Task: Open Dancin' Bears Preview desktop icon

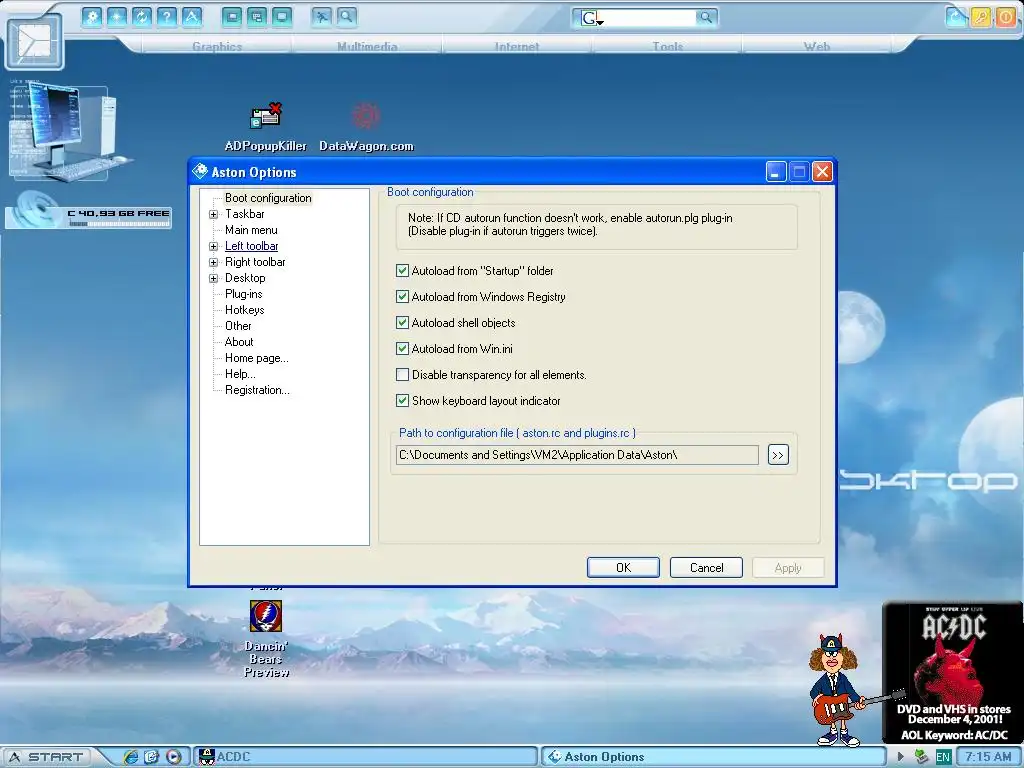Action: tap(266, 639)
